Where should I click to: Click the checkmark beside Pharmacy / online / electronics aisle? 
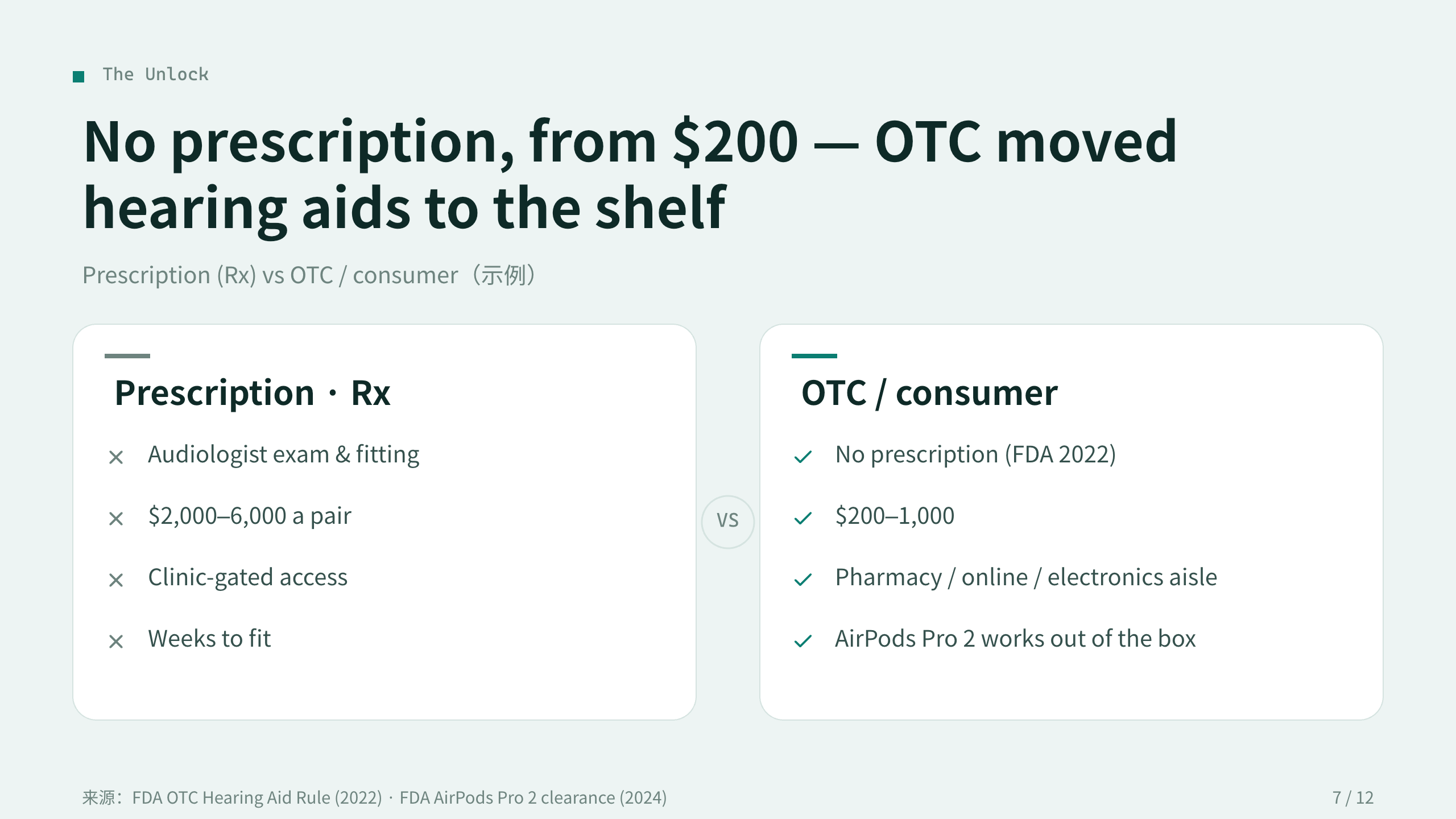coord(803,580)
